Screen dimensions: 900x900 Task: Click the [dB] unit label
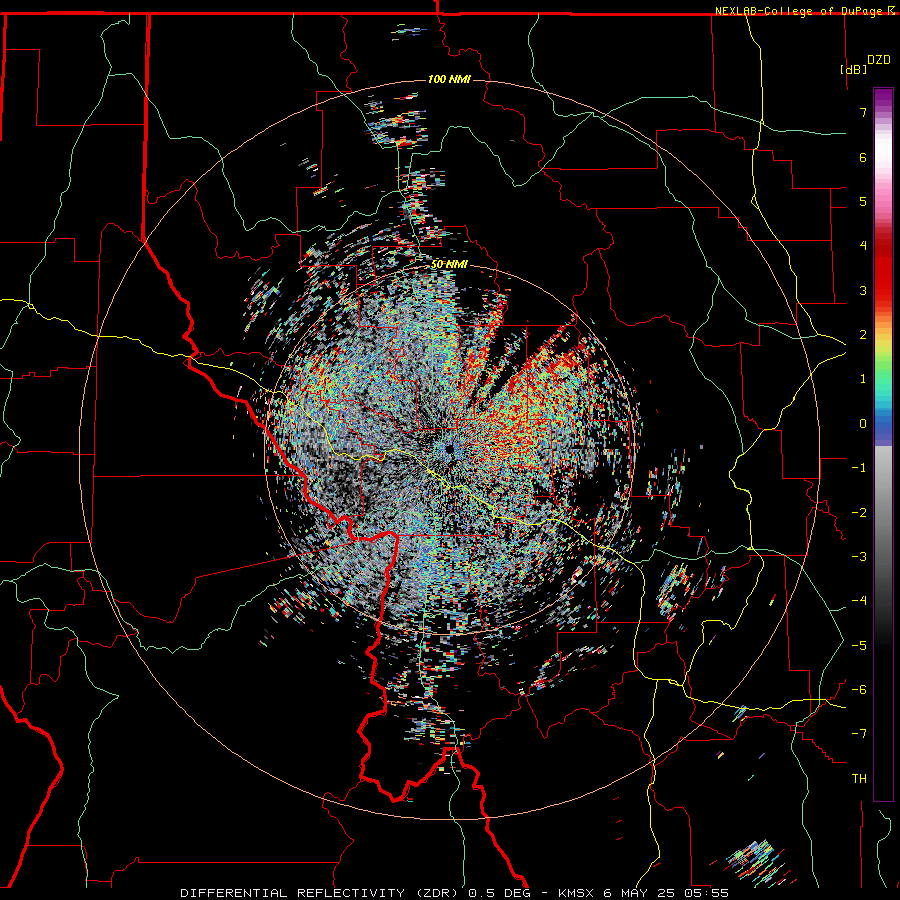(854, 69)
